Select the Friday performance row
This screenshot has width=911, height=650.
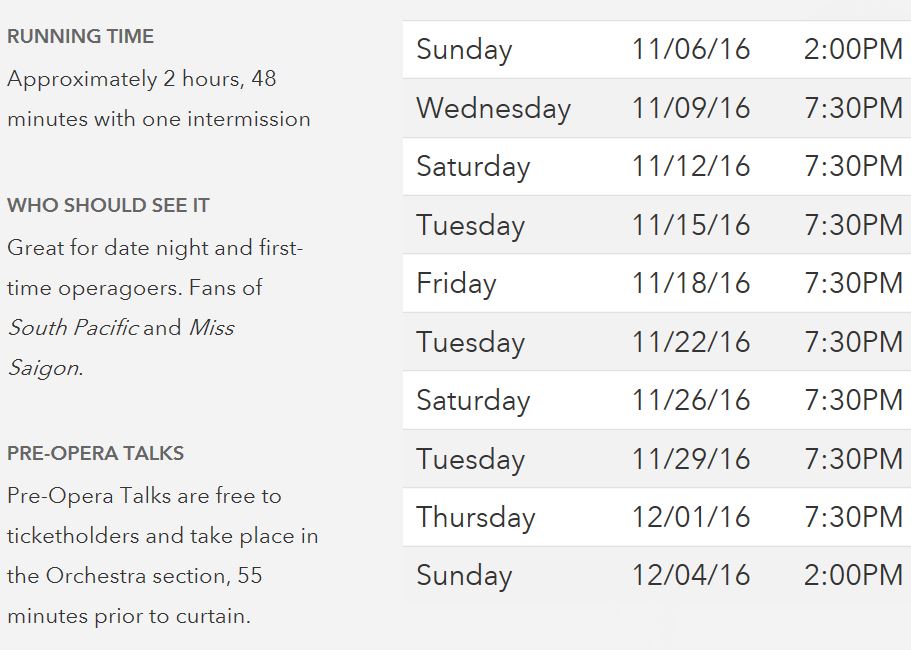coord(656,283)
